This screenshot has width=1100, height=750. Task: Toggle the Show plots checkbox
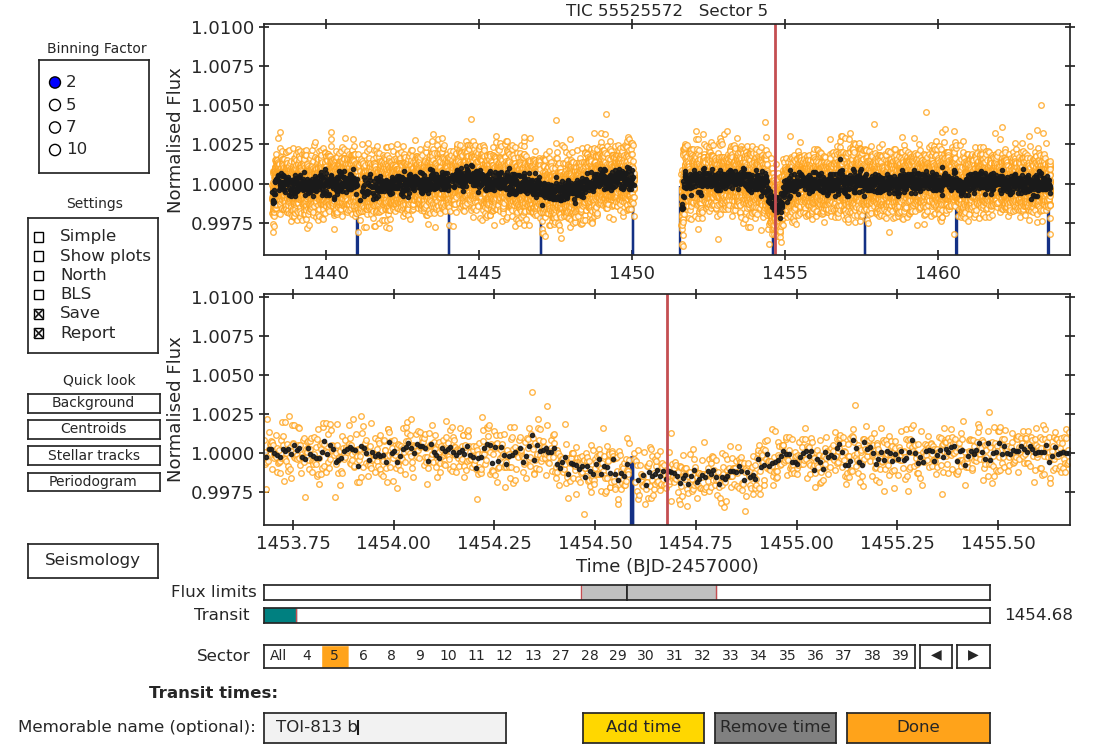pos(39,256)
